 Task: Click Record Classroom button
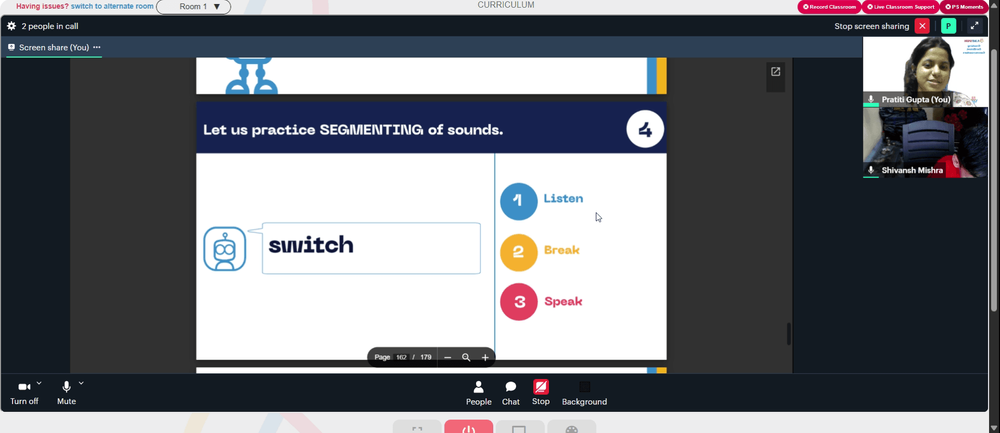coord(829,7)
